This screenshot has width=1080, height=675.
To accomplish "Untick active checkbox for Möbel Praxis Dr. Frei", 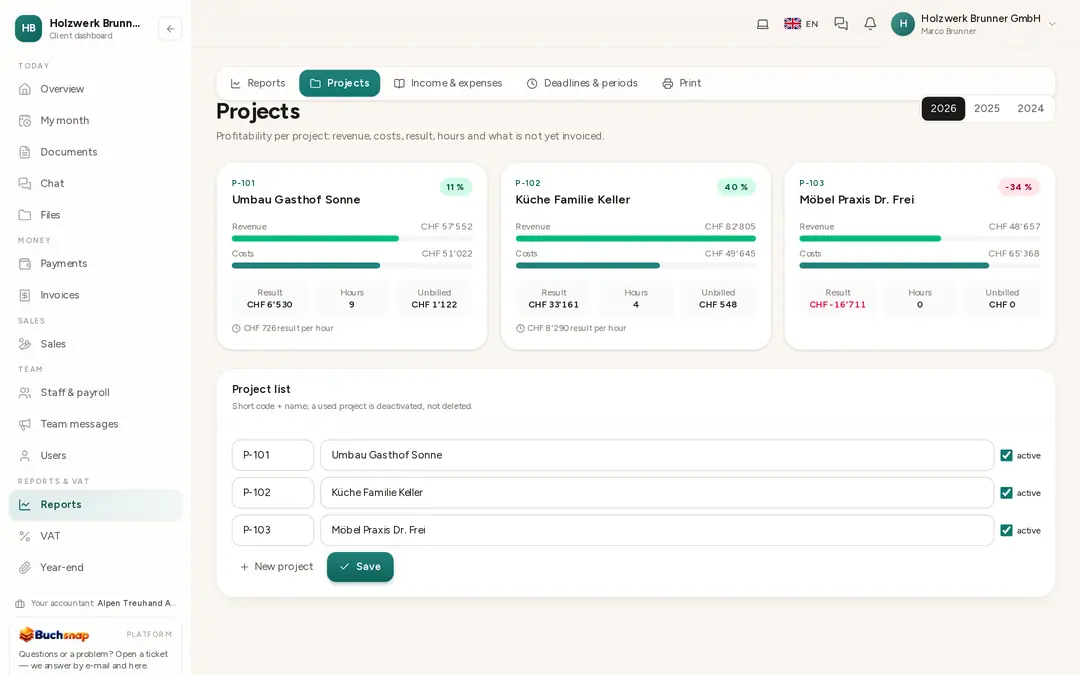I will click(1006, 530).
